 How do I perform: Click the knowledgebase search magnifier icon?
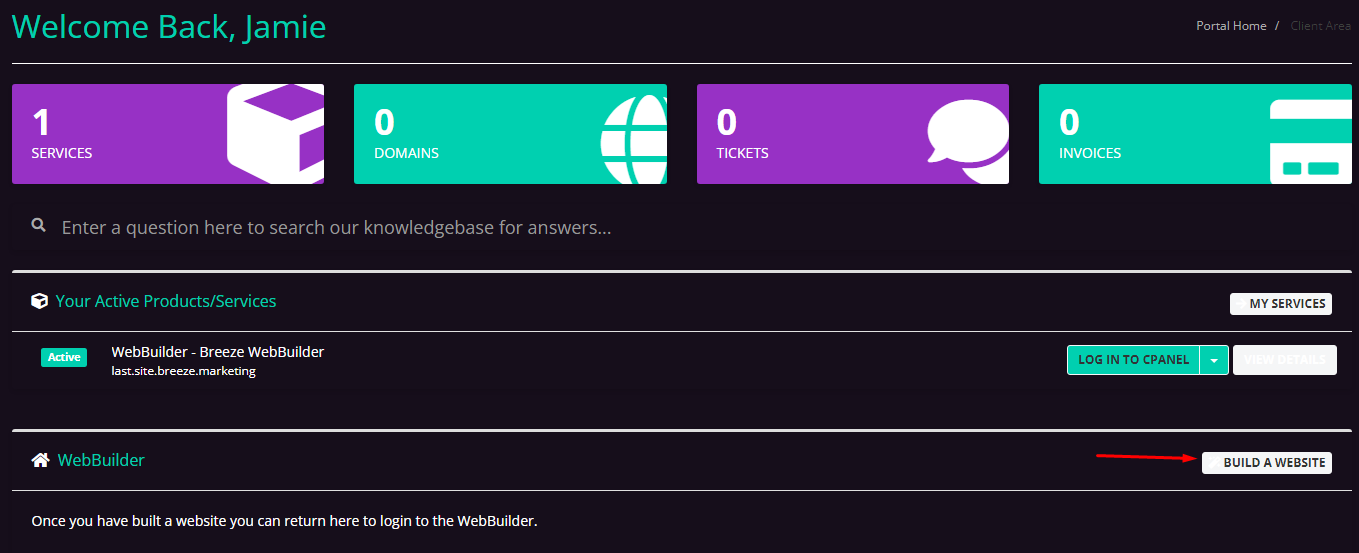(x=39, y=226)
